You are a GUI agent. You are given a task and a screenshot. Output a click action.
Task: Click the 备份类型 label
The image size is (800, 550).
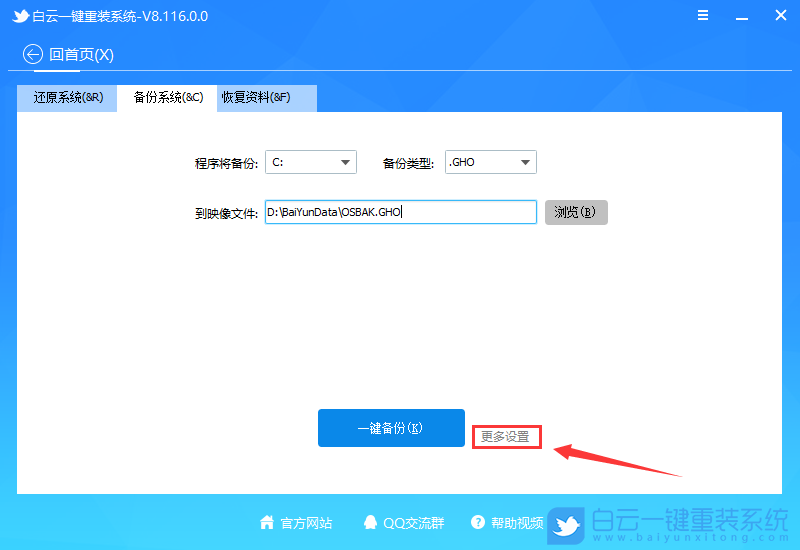(408, 163)
